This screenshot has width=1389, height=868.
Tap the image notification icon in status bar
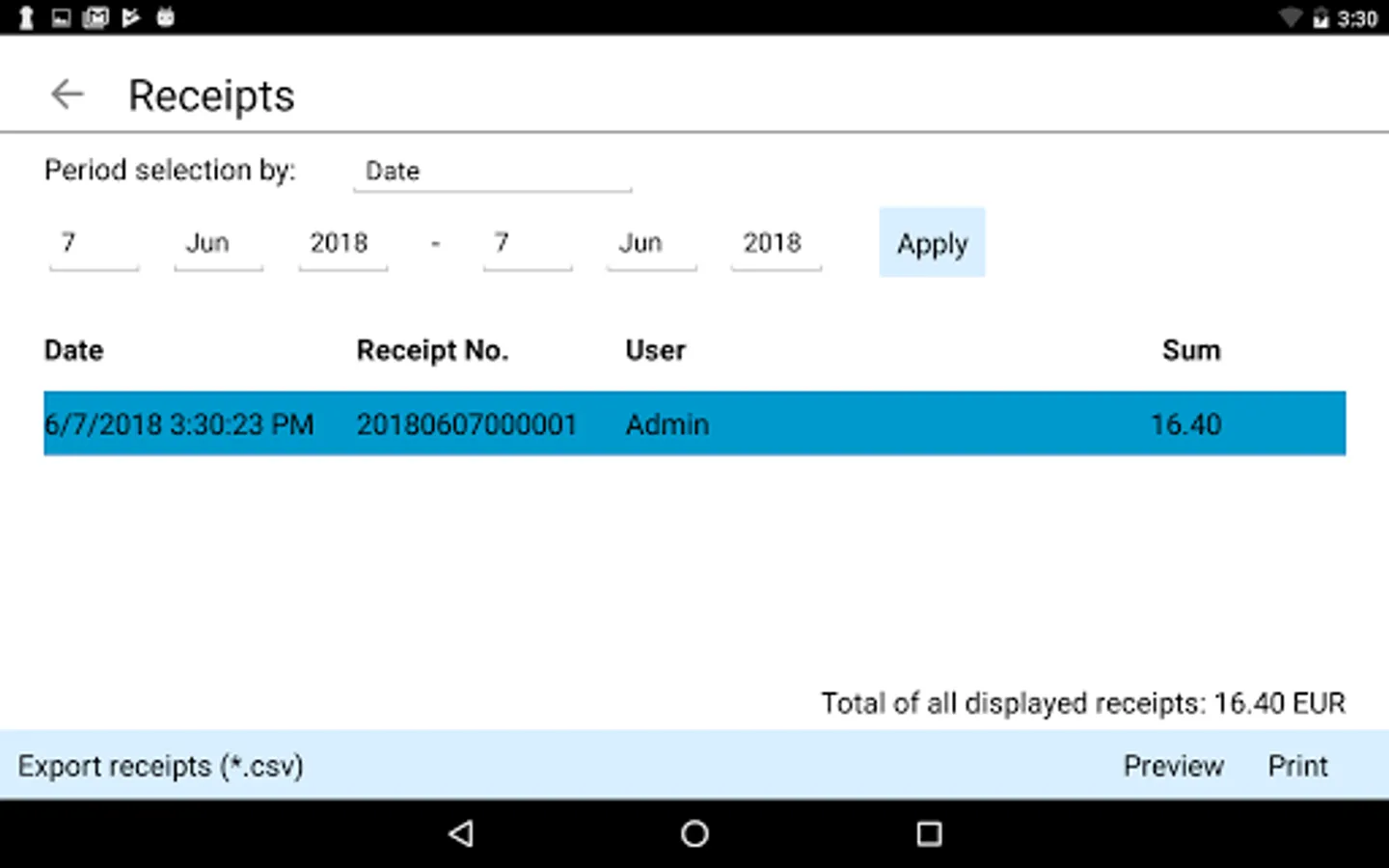point(61,17)
